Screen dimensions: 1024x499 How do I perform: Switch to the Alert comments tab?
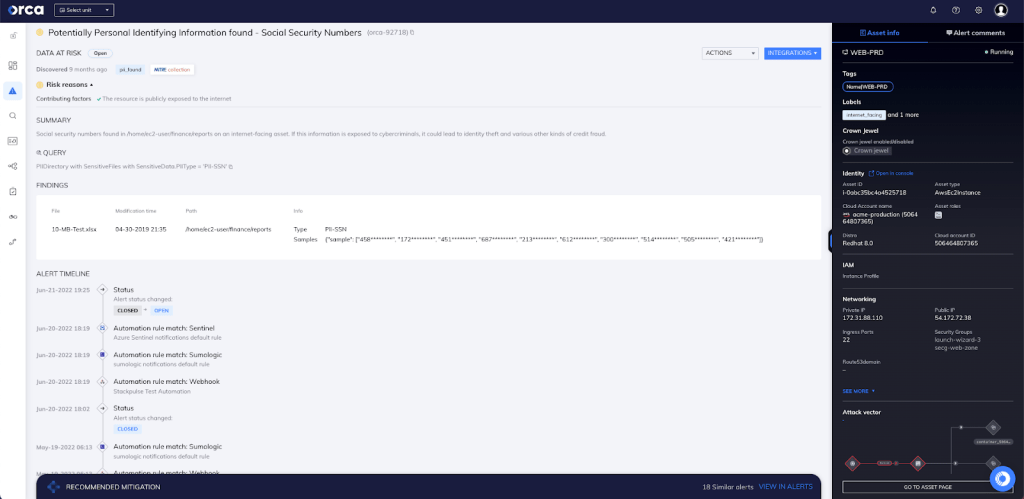click(975, 33)
